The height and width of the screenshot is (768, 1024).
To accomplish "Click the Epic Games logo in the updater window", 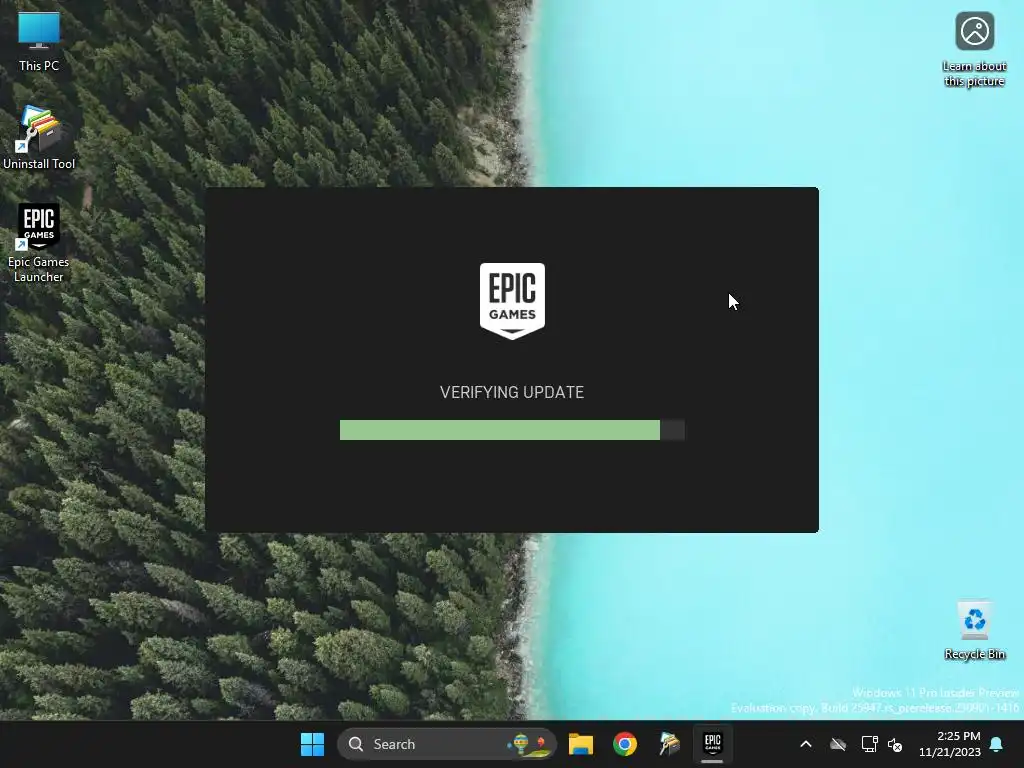I will coord(512,301).
